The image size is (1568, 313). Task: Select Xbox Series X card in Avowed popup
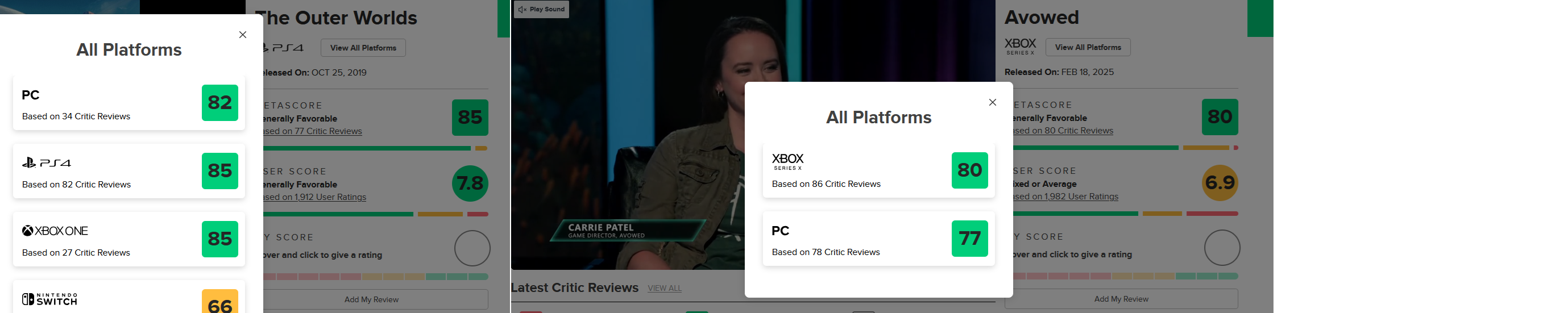click(x=879, y=170)
